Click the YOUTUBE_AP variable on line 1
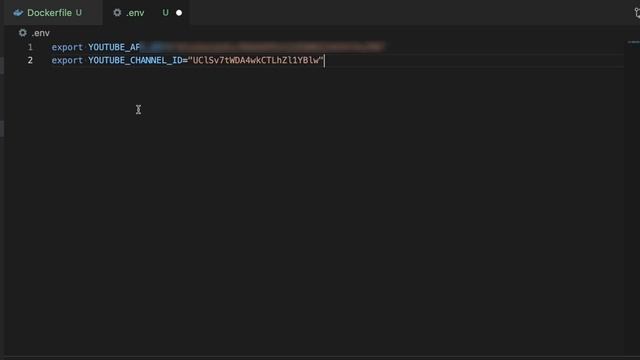Viewport: 640px width, 360px height. 114,47
